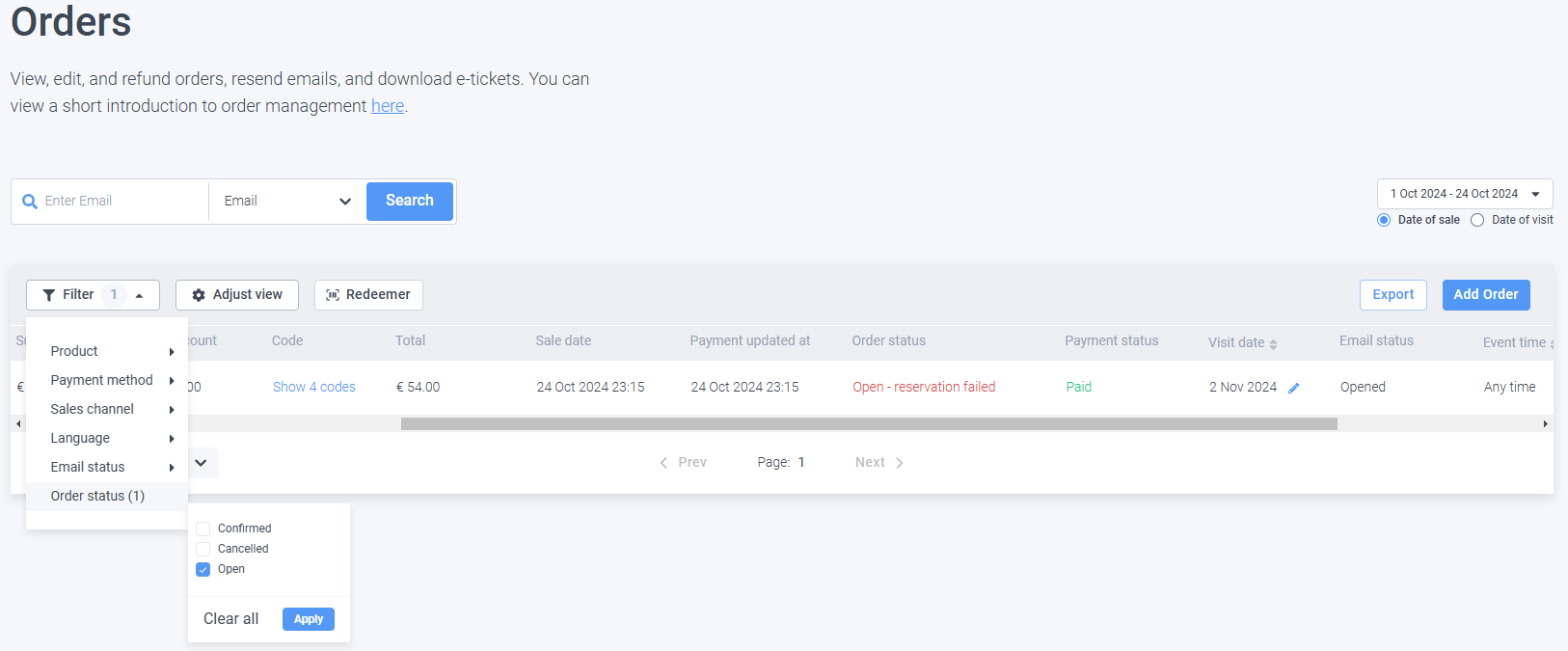Go to the next page using the chevron

(x=899, y=463)
